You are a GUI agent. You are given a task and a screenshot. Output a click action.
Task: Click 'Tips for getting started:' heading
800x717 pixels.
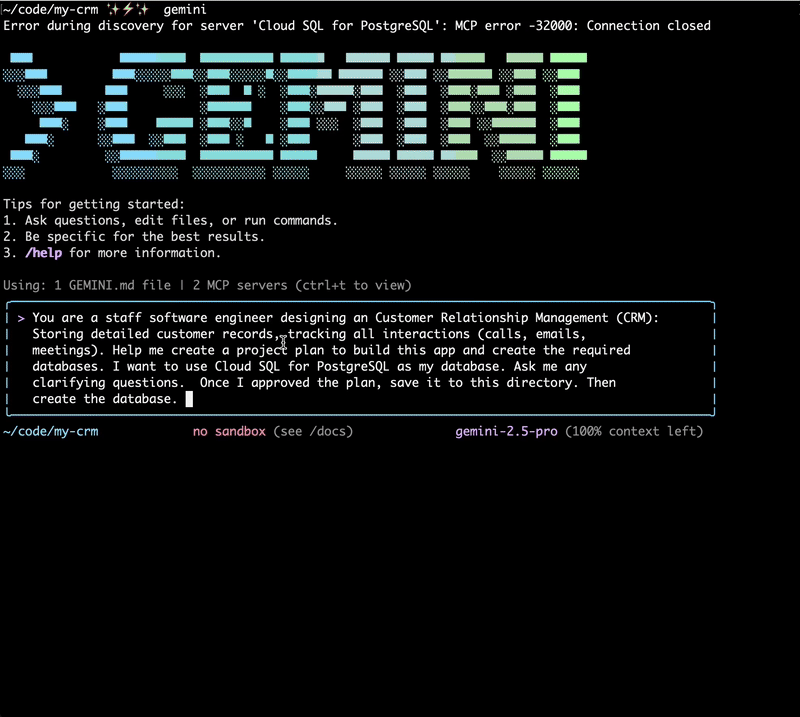[x=94, y=205]
